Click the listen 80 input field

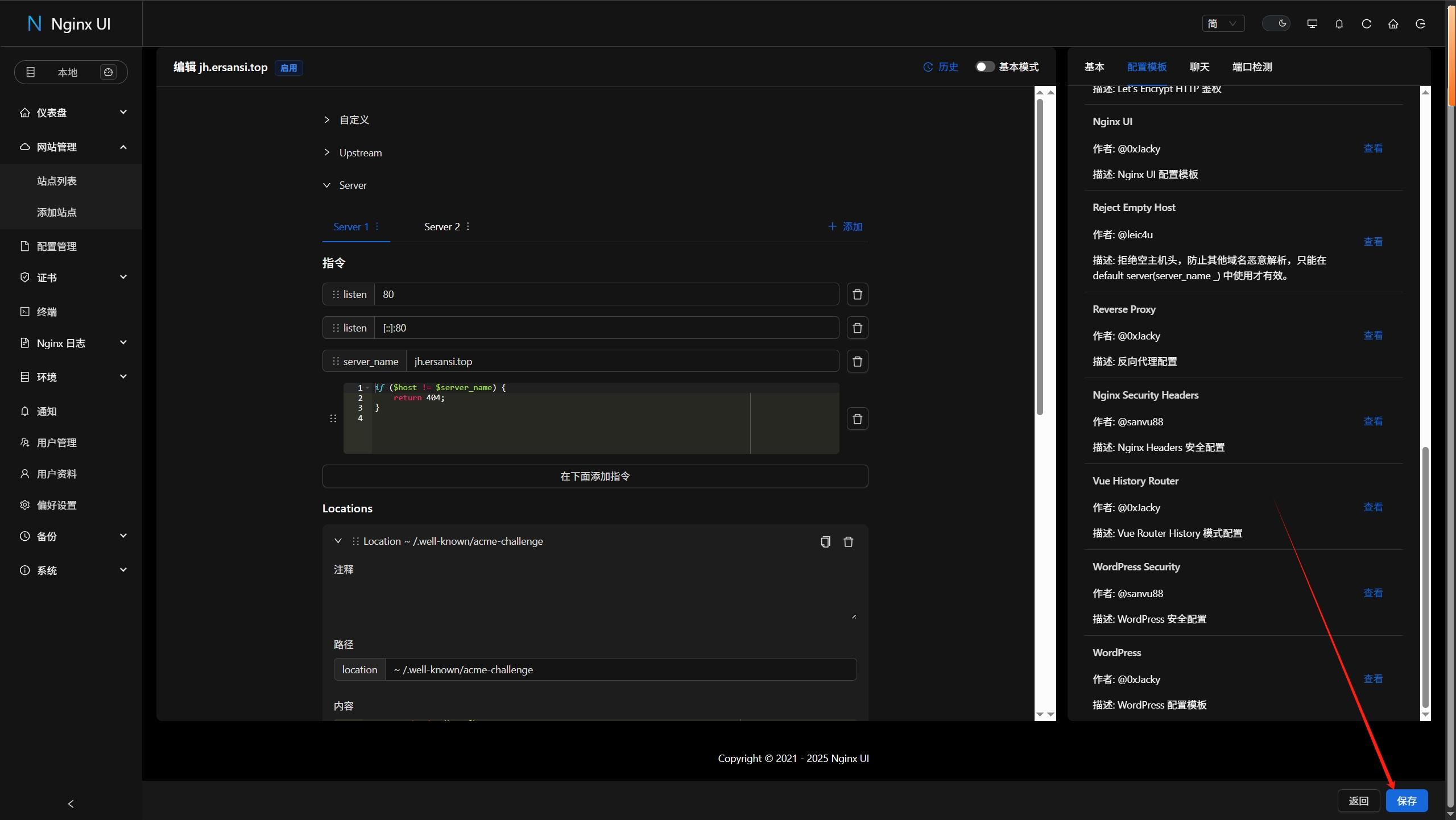[x=606, y=294]
